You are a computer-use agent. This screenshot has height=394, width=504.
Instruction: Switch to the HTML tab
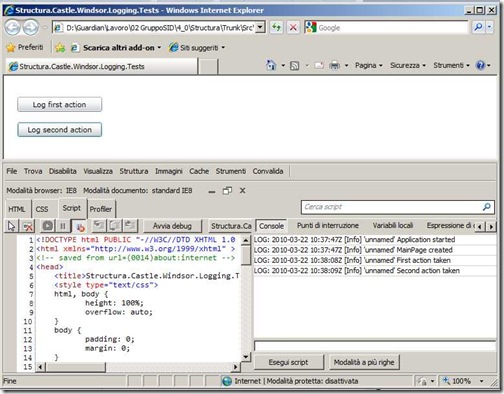(17, 209)
